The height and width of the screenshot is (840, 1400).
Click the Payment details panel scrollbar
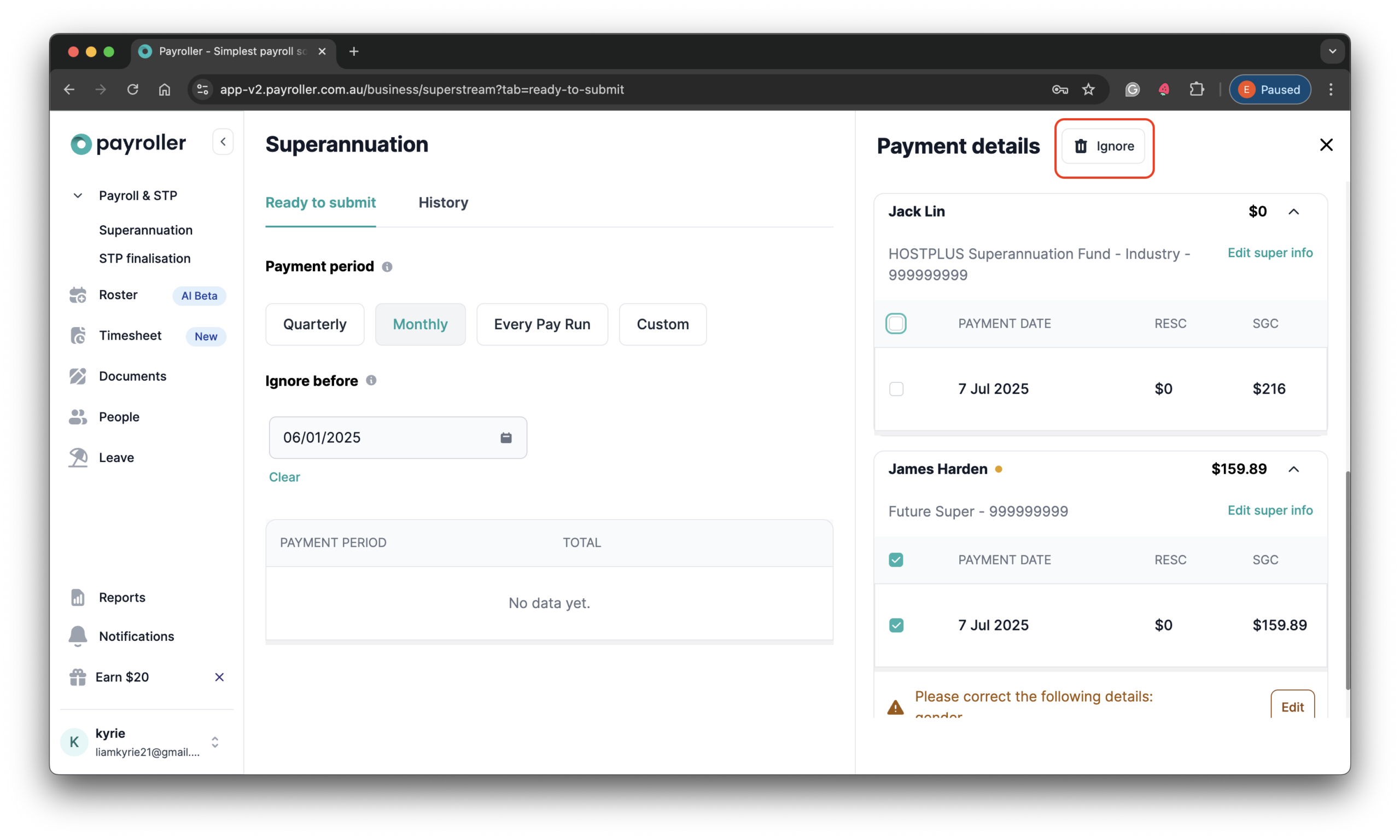pos(1347,581)
